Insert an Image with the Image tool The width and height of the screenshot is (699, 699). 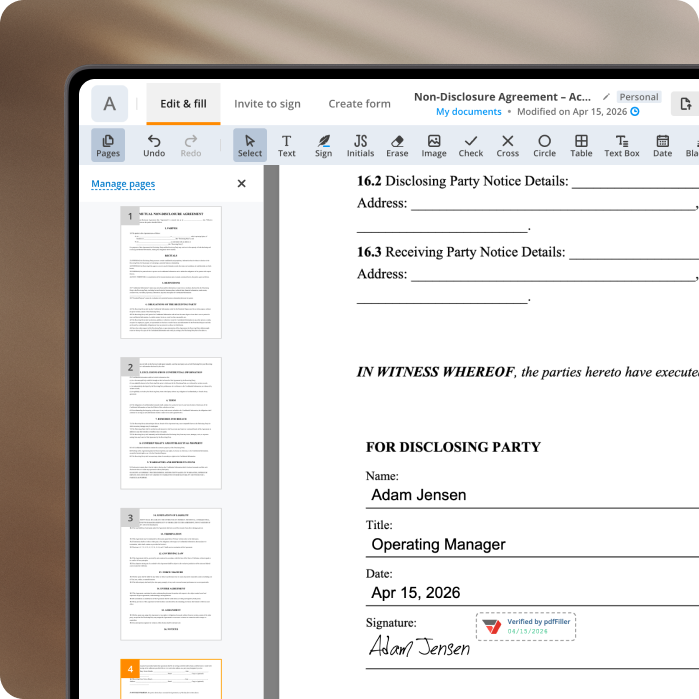click(x=434, y=145)
